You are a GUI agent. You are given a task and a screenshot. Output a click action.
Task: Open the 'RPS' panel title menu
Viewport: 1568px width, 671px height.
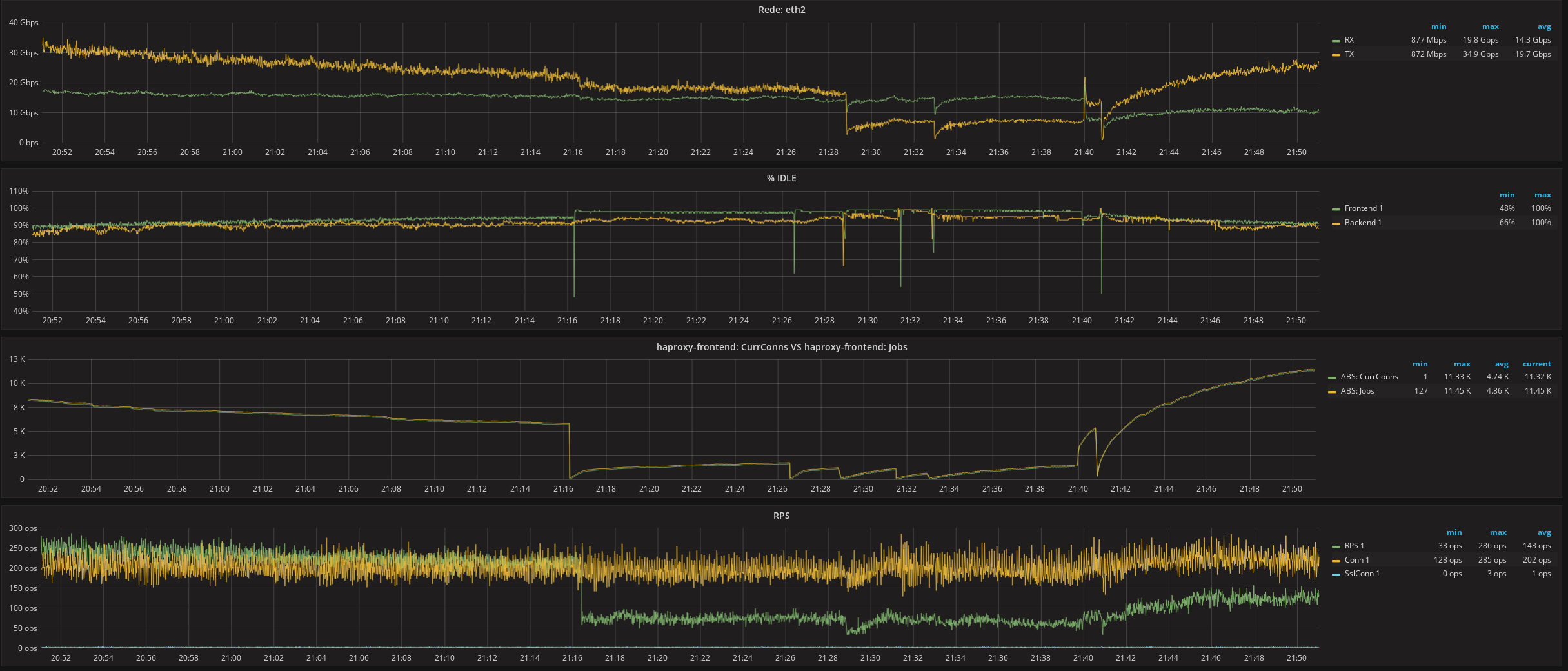782,516
